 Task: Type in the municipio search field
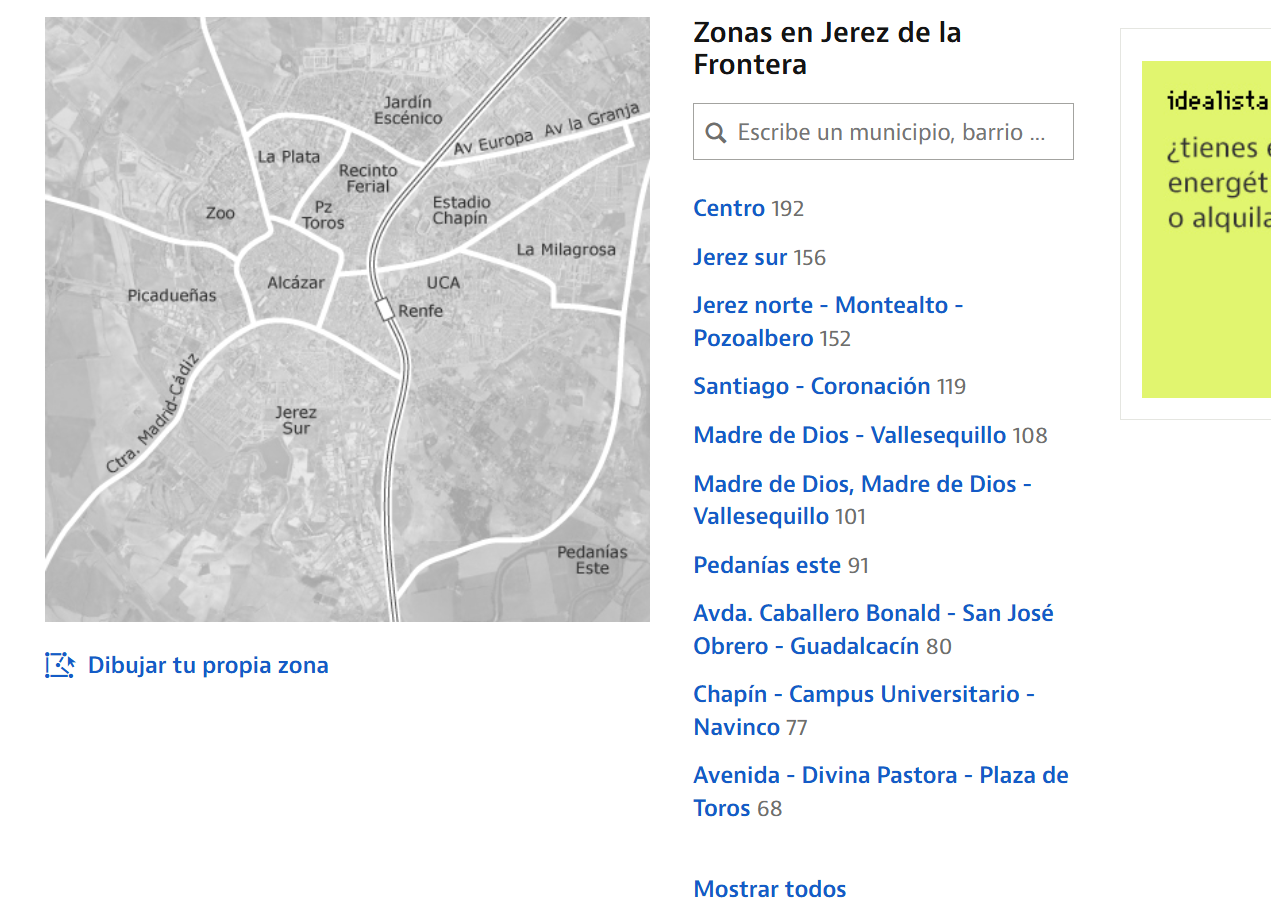click(x=890, y=132)
